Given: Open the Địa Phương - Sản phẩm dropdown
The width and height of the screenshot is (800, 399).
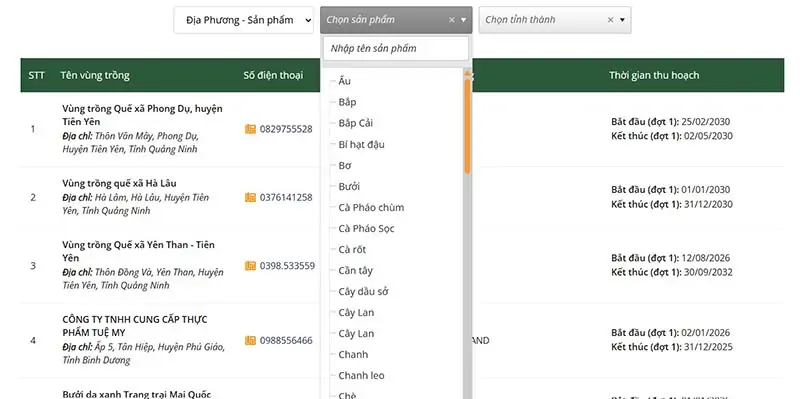Looking at the screenshot, I should pyautogui.click(x=243, y=20).
